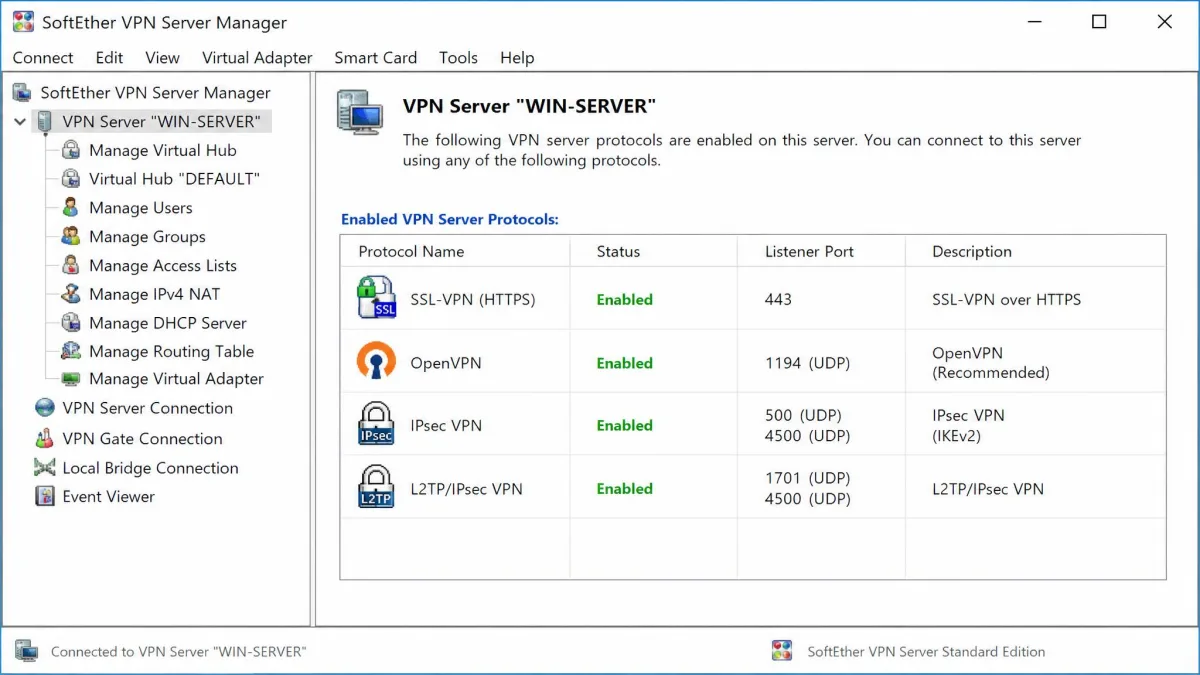Screen dimensions: 1200x675
Task: Select Manage DHCP Server tree item
Action: (168, 323)
